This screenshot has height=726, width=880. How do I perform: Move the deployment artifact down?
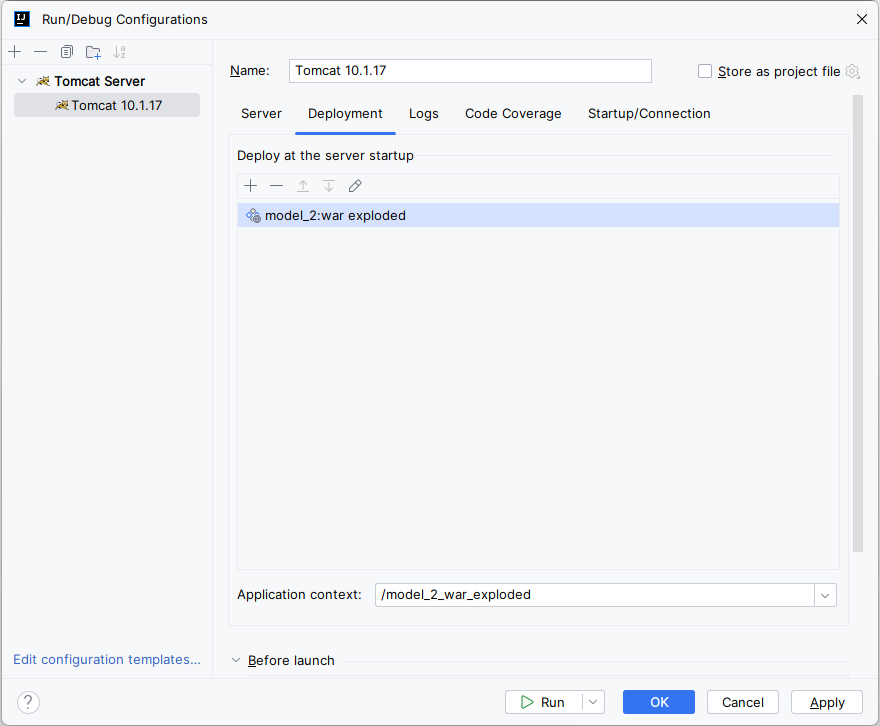coord(329,186)
